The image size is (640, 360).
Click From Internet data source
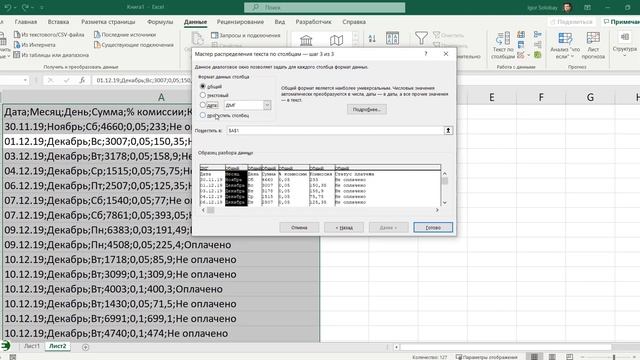pyautogui.click(x=35, y=45)
